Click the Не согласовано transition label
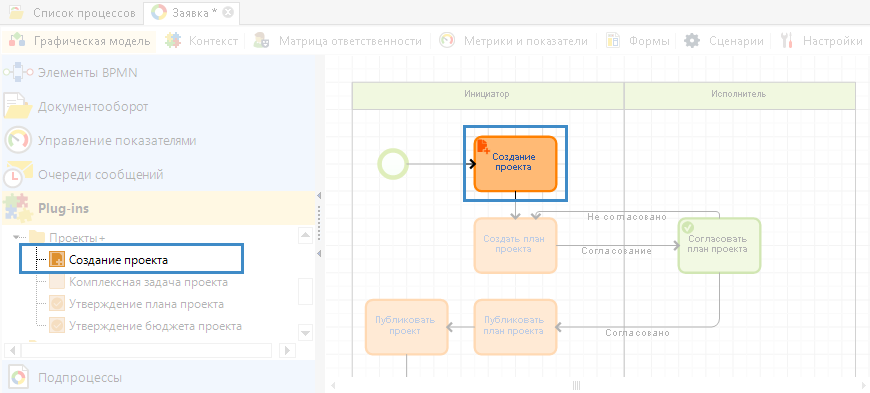 pos(627,216)
